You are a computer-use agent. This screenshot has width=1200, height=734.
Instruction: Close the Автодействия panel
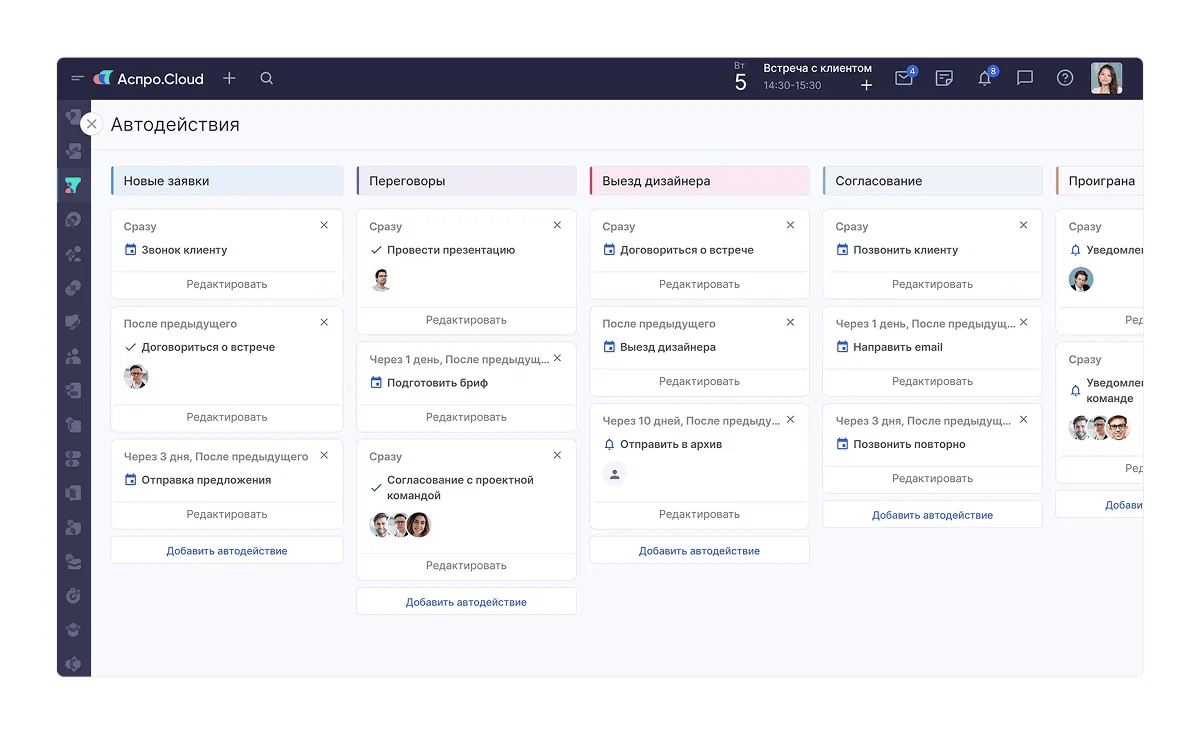(x=92, y=124)
